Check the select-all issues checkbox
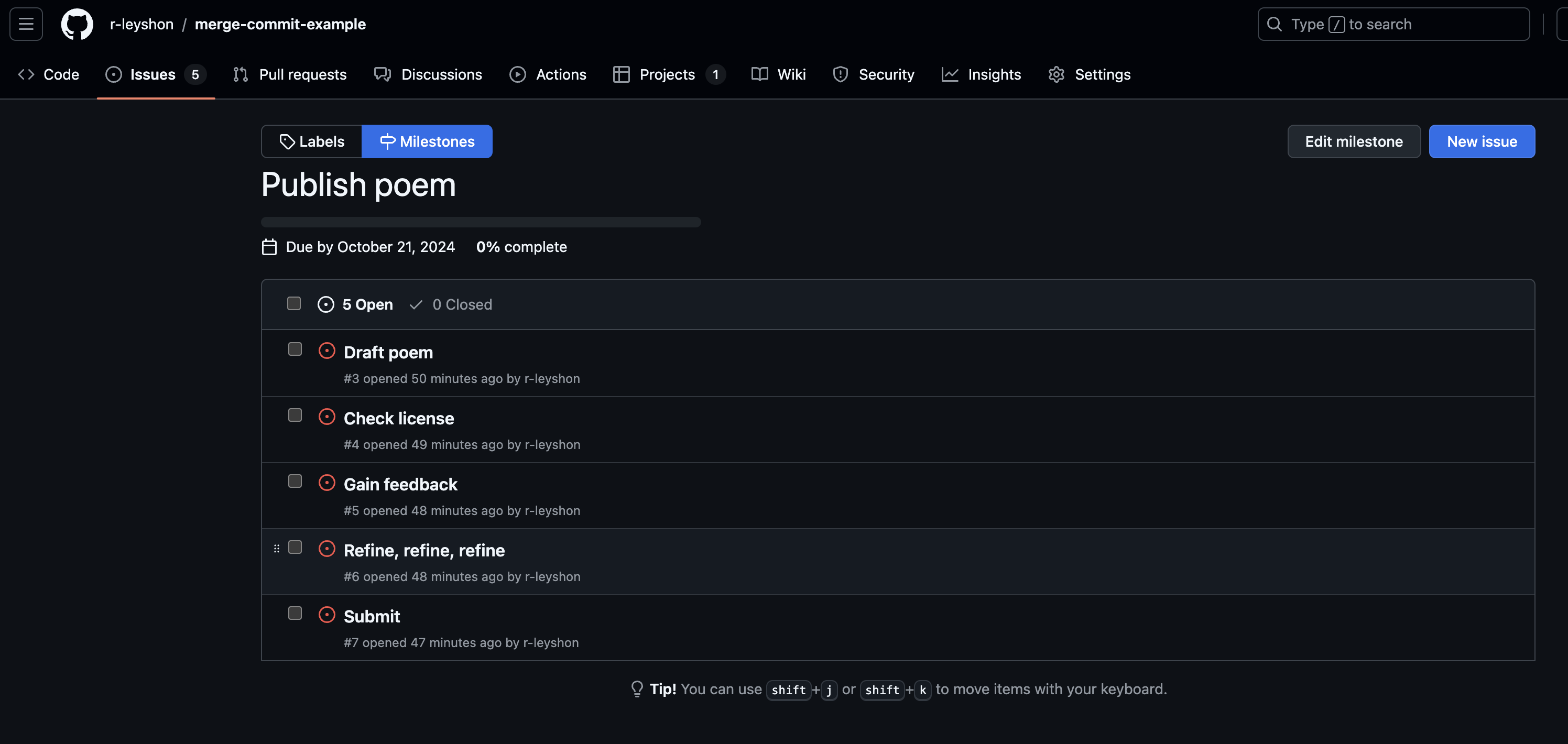 point(294,303)
